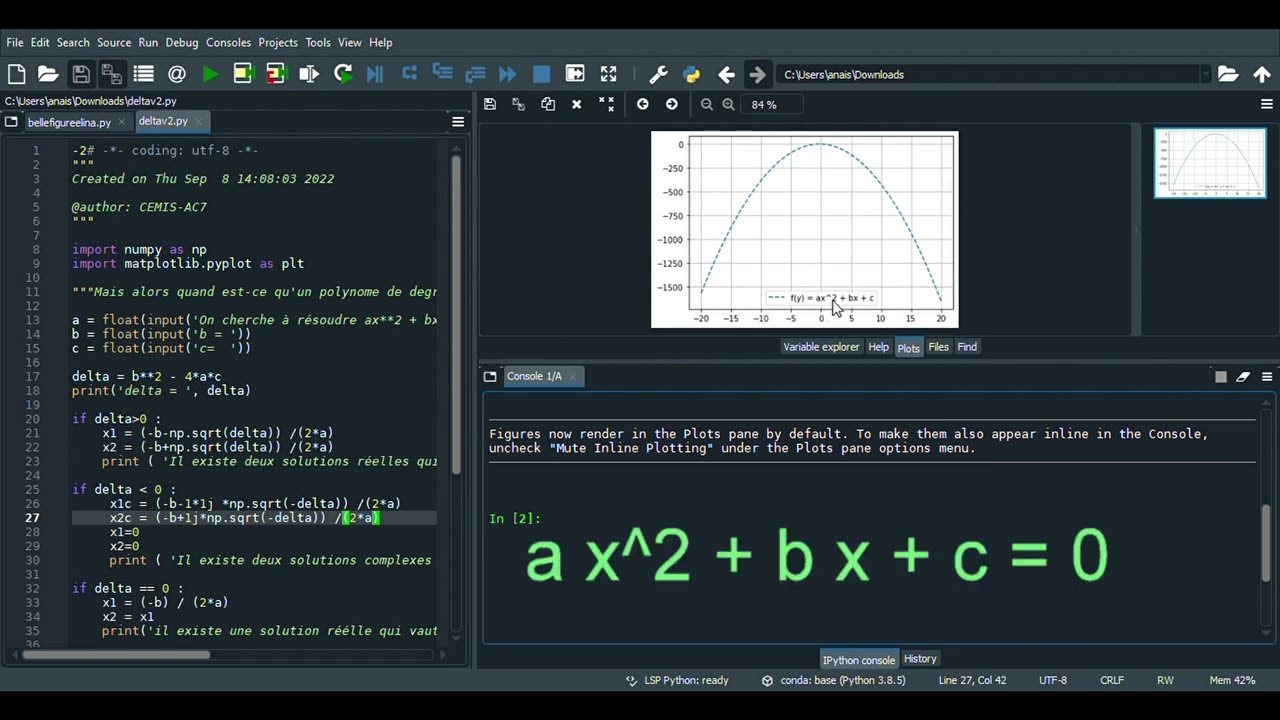Create a new file with toolbar icon
Viewport: 1280px width, 720px height.
pyautogui.click(x=16, y=74)
